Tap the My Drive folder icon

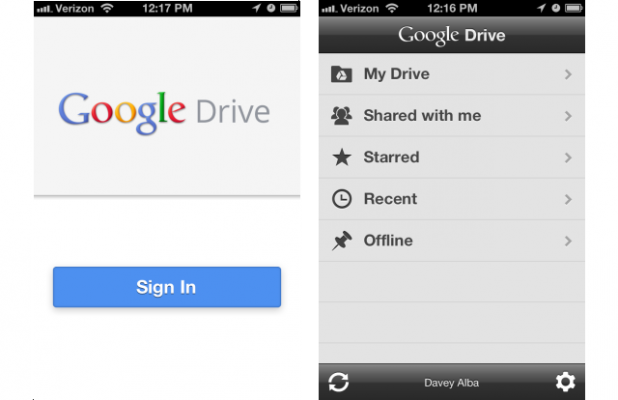(x=341, y=74)
